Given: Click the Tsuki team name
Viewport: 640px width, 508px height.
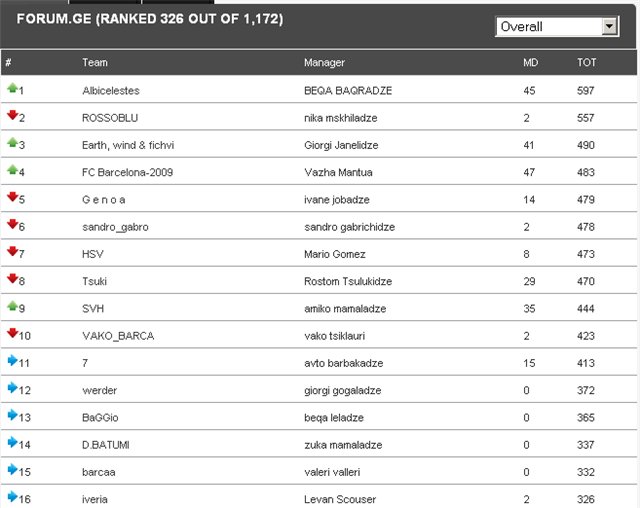Looking at the screenshot, I should click(94, 281).
